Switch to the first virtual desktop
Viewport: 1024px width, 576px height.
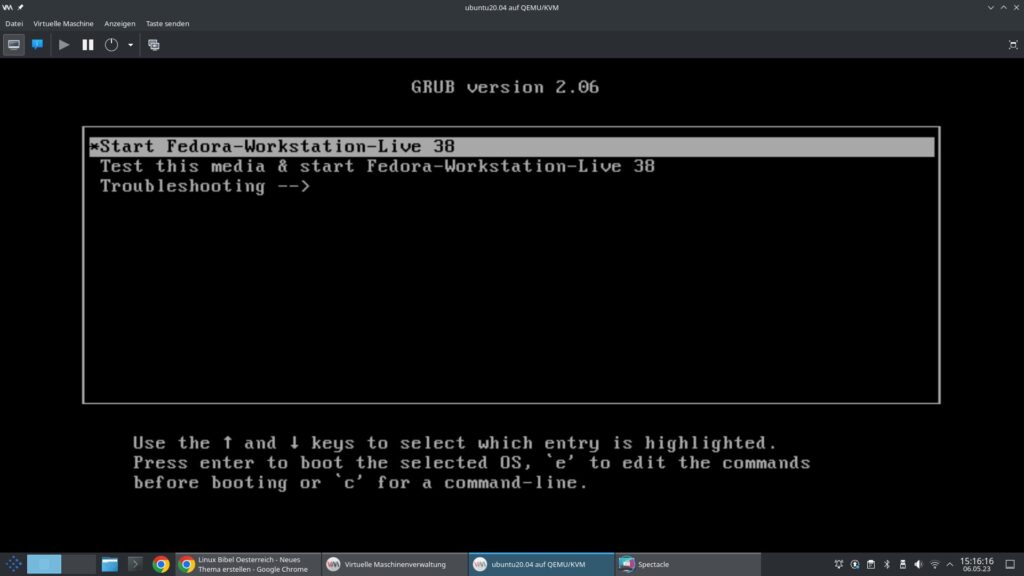pos(44,564)
